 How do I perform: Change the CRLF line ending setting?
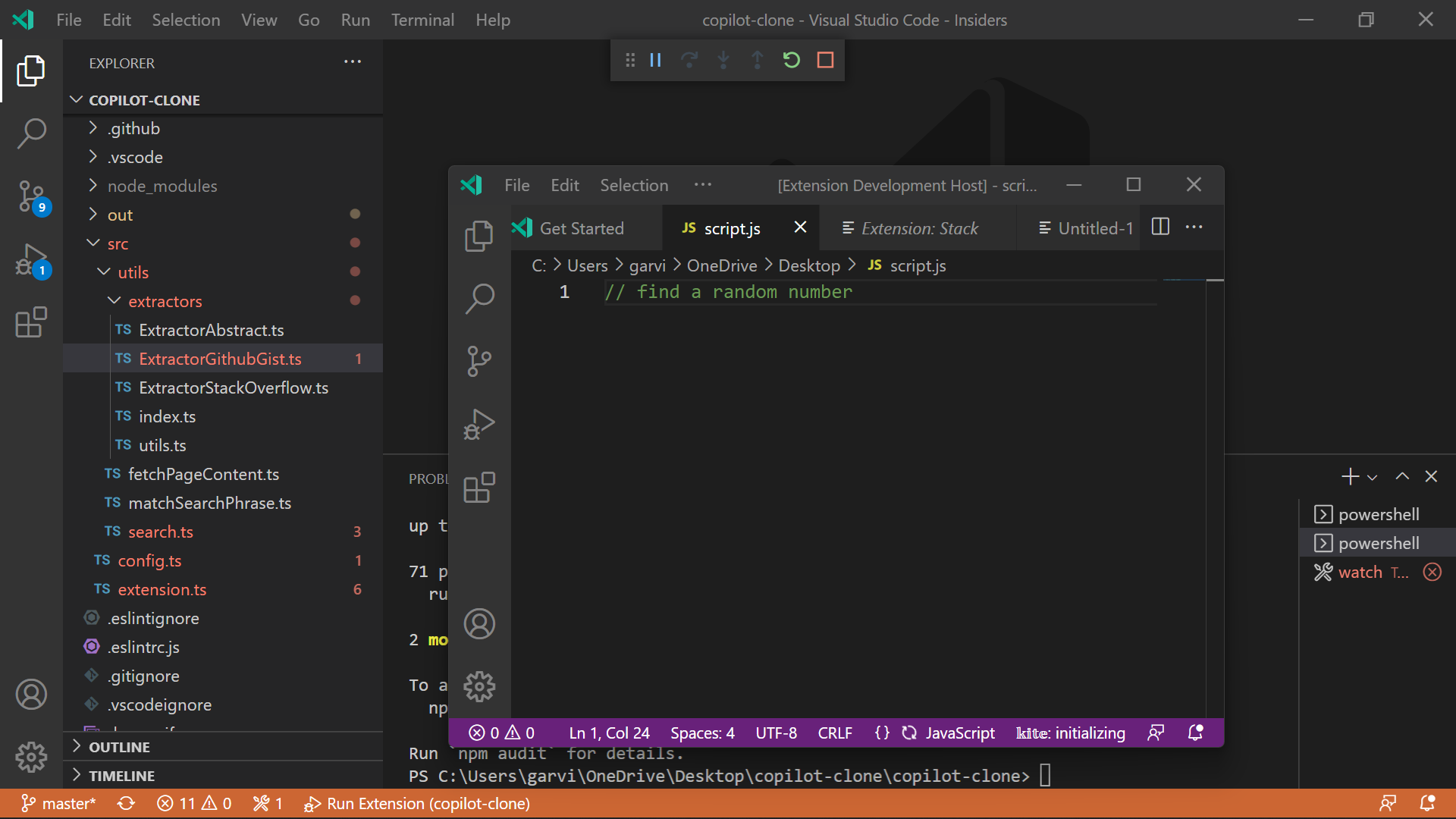[x=834, y=733]
